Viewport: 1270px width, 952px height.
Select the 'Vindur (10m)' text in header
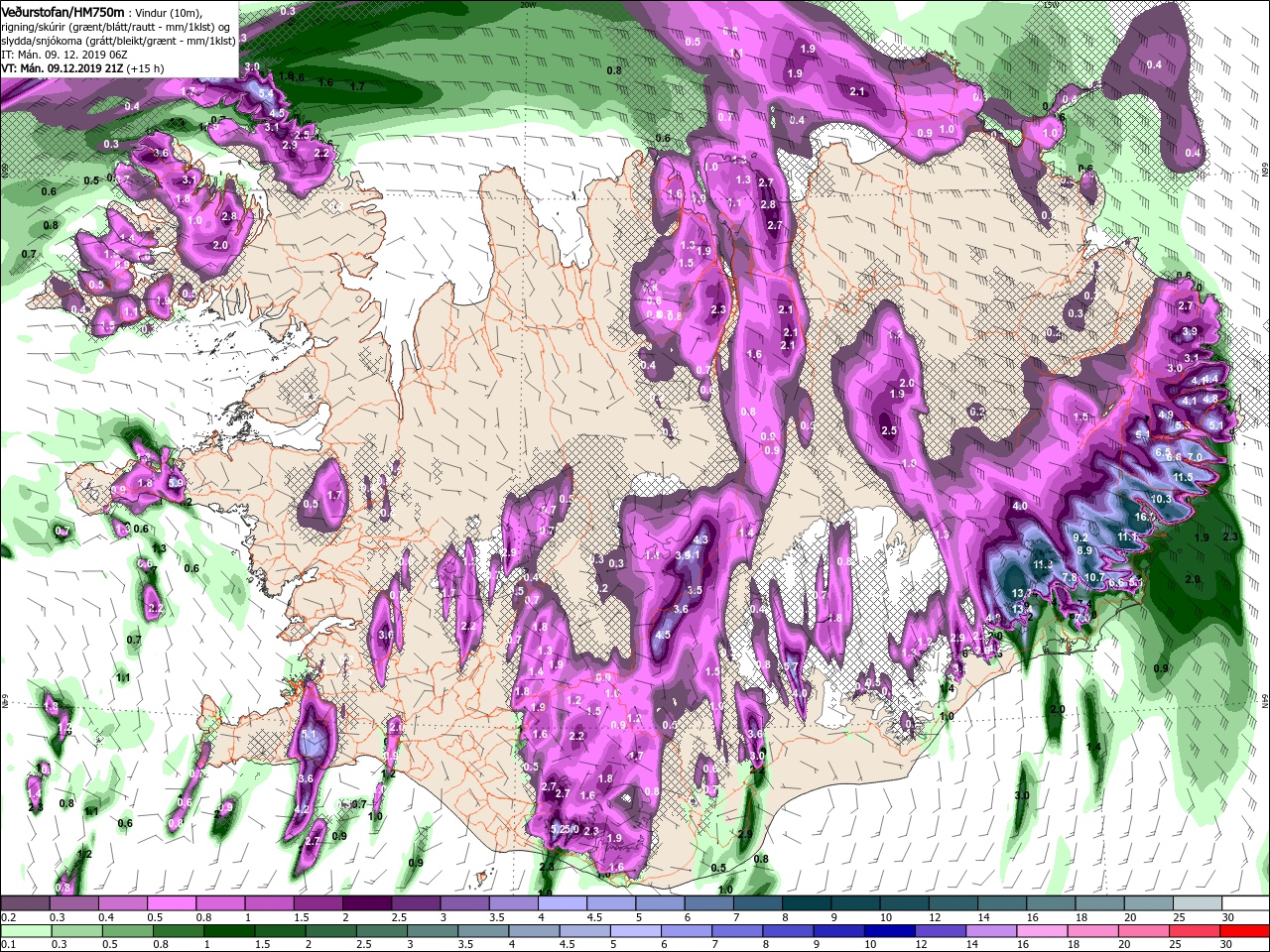(x=168, y=12)
